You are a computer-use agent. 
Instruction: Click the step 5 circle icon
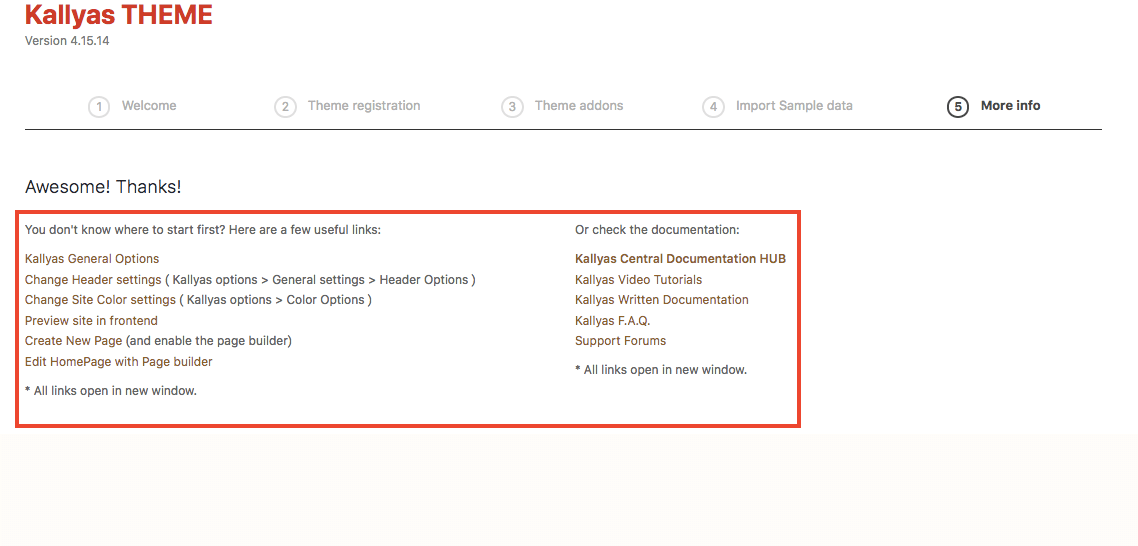click(958, 107)
